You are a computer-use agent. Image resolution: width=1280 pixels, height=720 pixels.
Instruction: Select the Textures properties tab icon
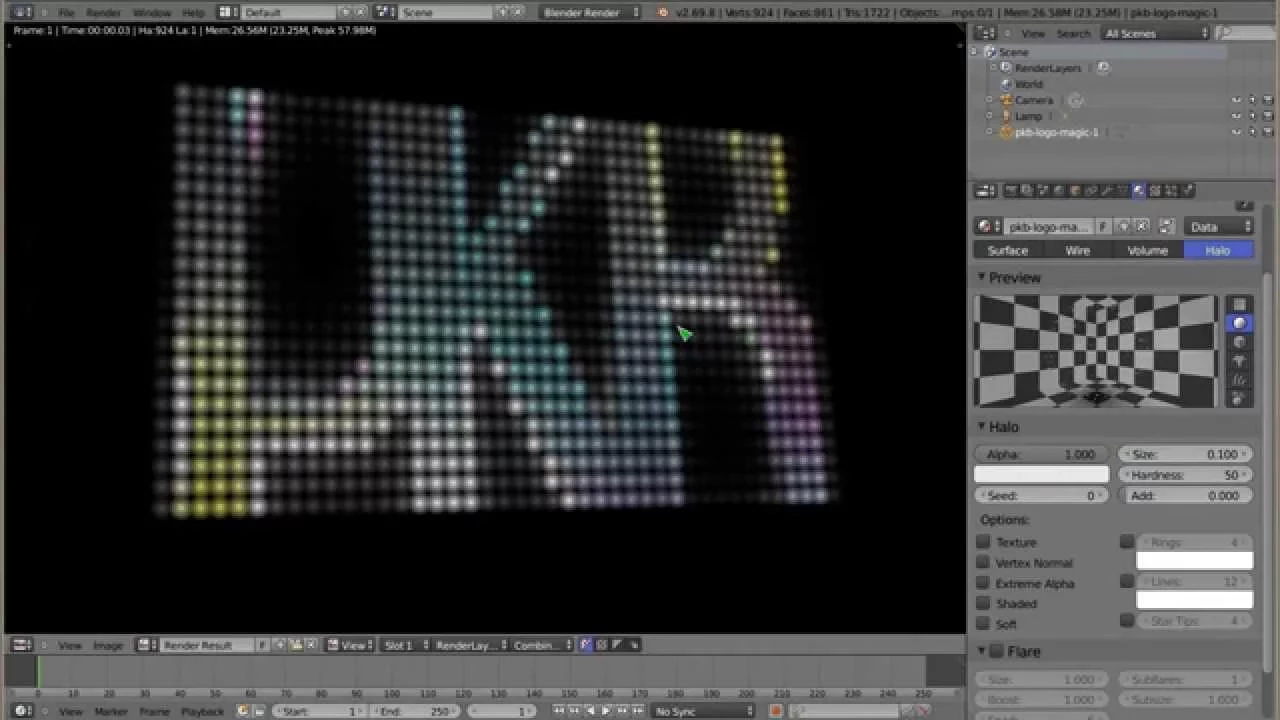pyautogui.click(x=1156, y=190)
